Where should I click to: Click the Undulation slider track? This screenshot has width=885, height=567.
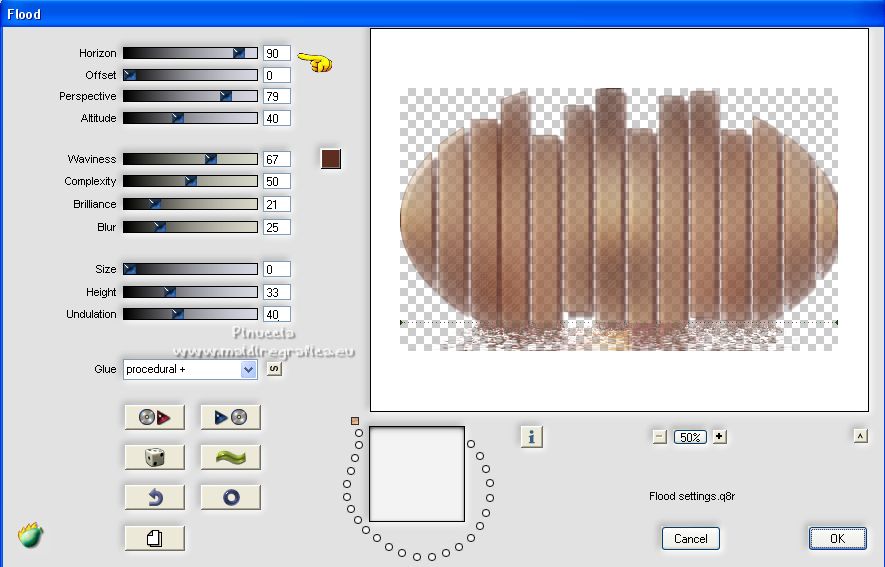[190, 314]
